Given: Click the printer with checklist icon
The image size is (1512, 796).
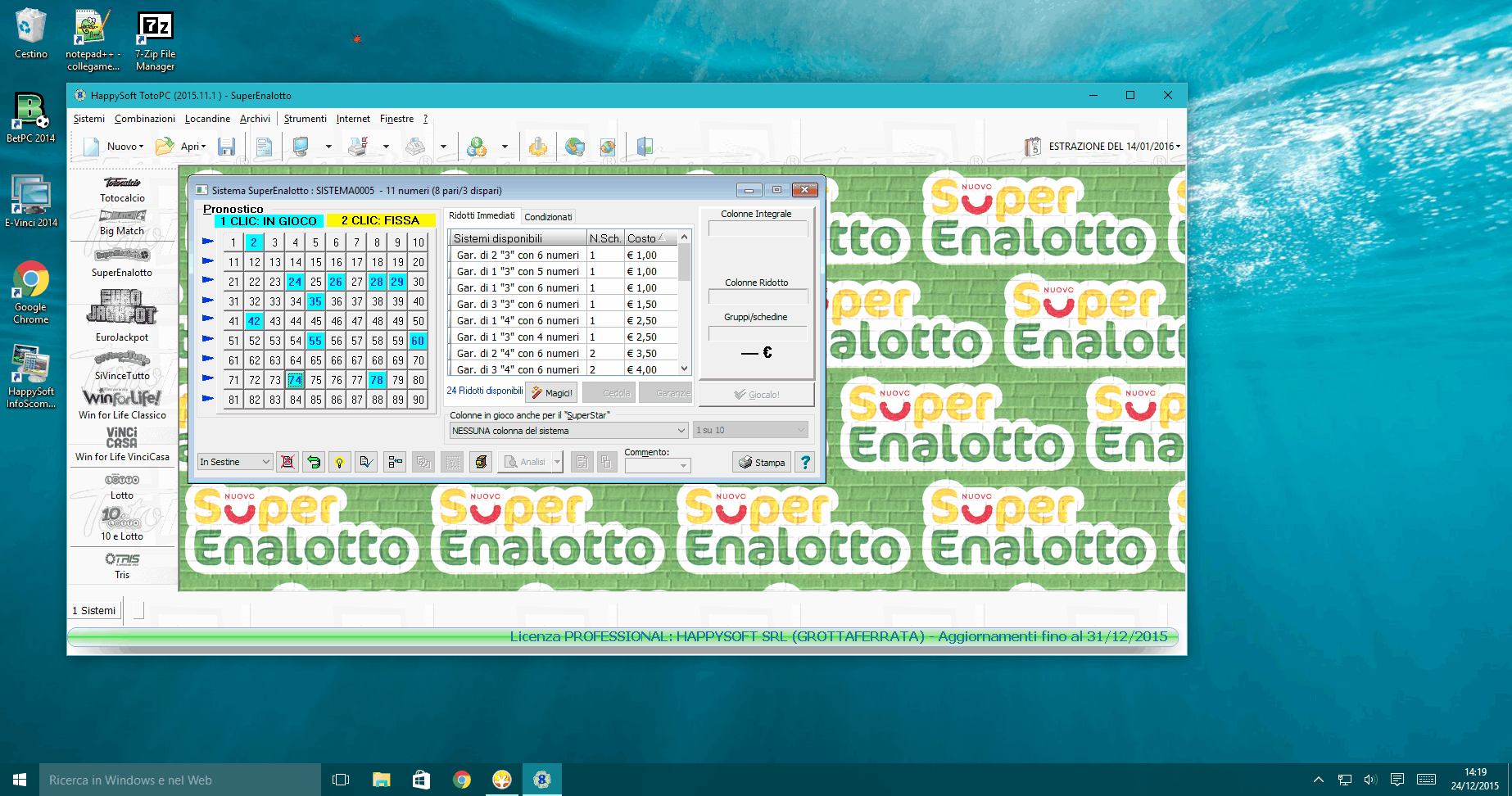Looking at the screenshot, I should [x=358, y=147].
